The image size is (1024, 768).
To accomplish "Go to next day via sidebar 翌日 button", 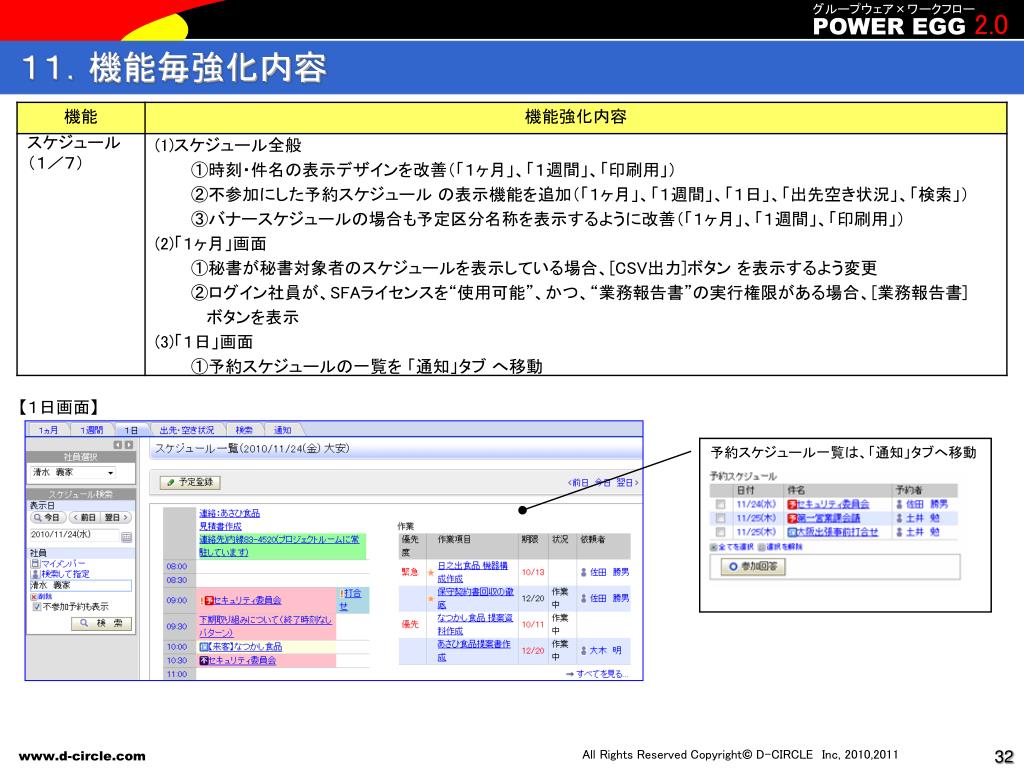I will click(116, 517).
